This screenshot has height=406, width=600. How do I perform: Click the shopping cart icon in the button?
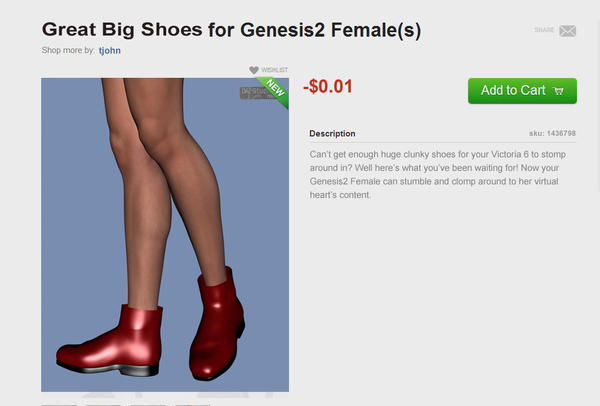(558, 91)
